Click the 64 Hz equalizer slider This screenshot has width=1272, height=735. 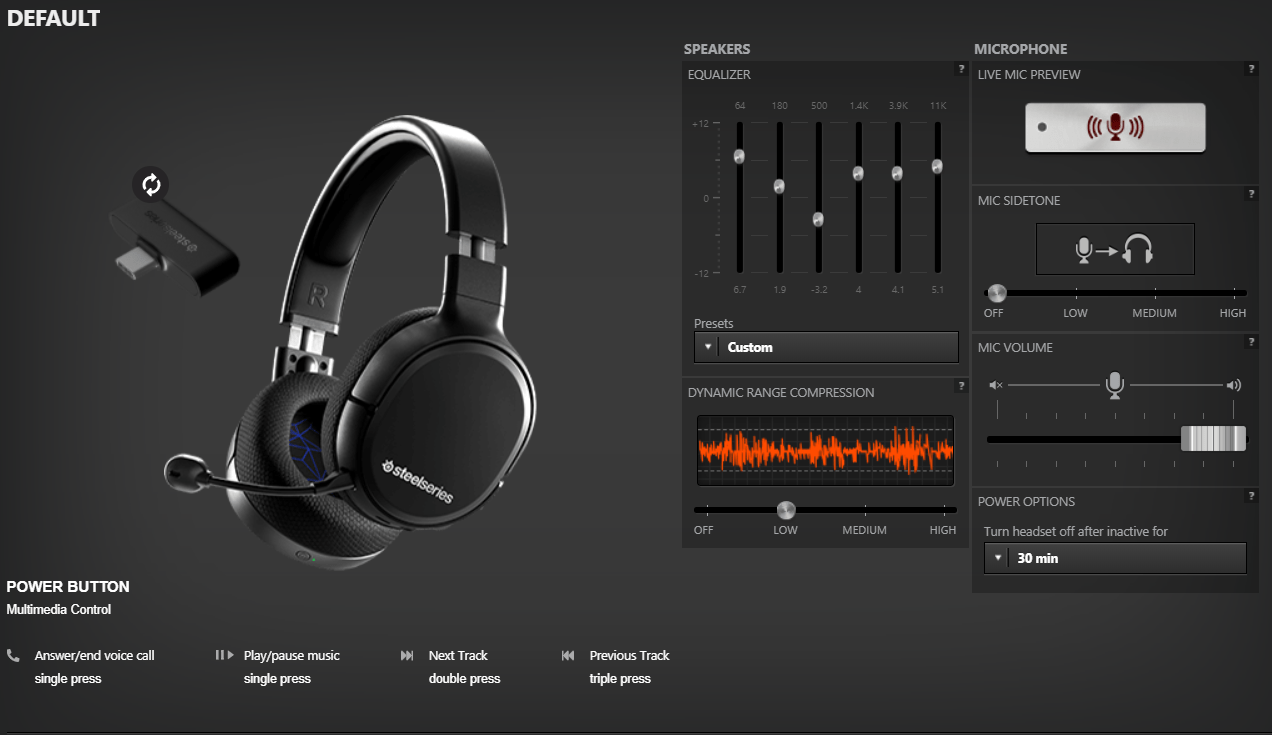740,156
